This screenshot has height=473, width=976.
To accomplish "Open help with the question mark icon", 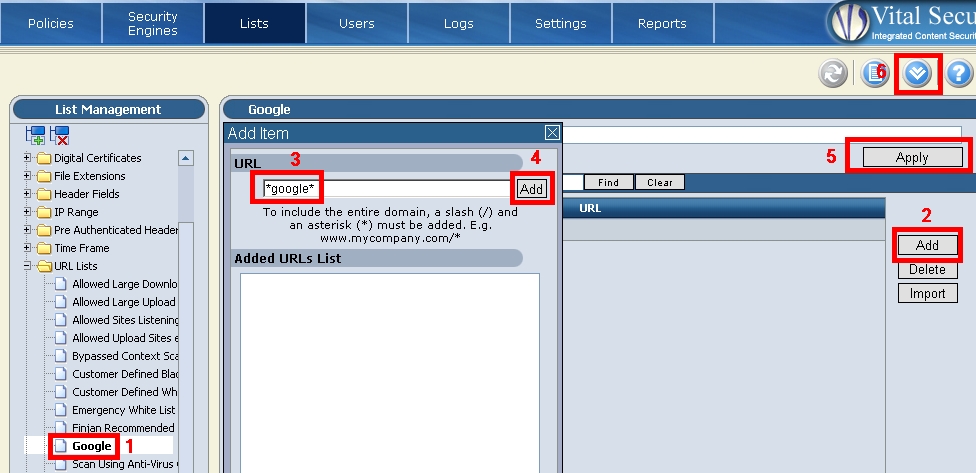I will 959,73.
